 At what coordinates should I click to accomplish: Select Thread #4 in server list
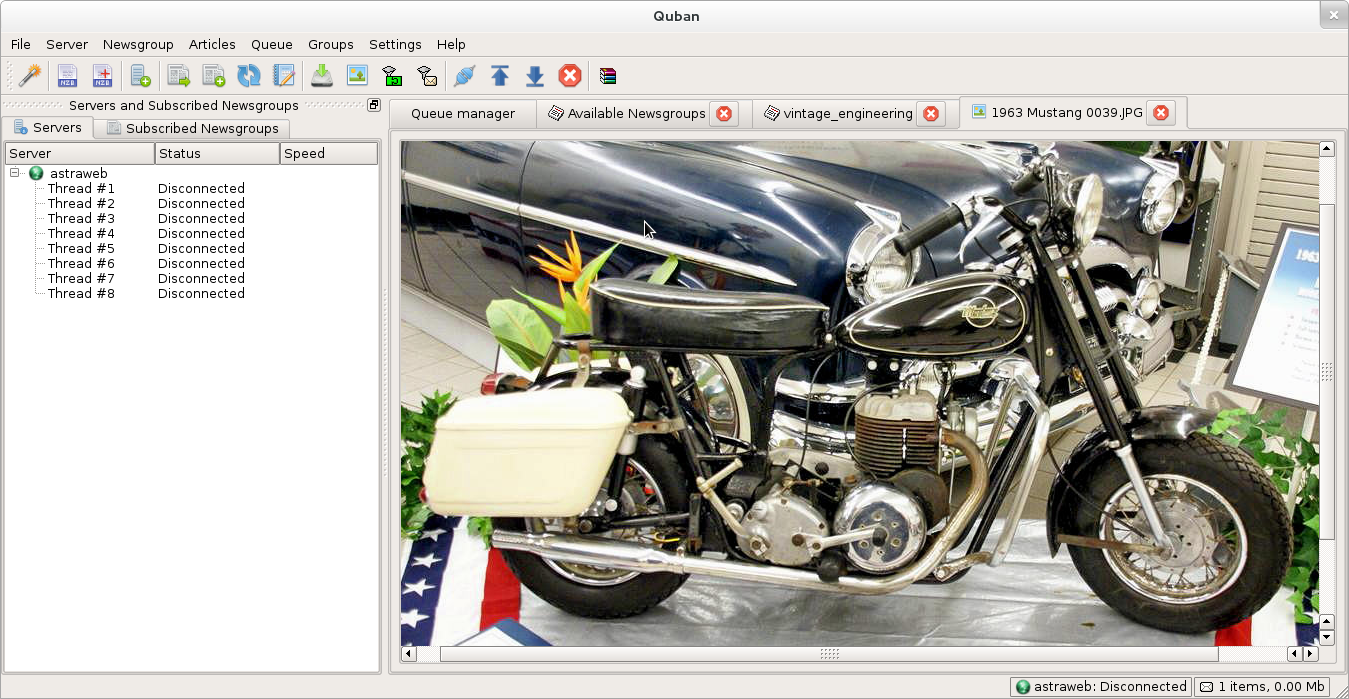click(x=81, y=233)
